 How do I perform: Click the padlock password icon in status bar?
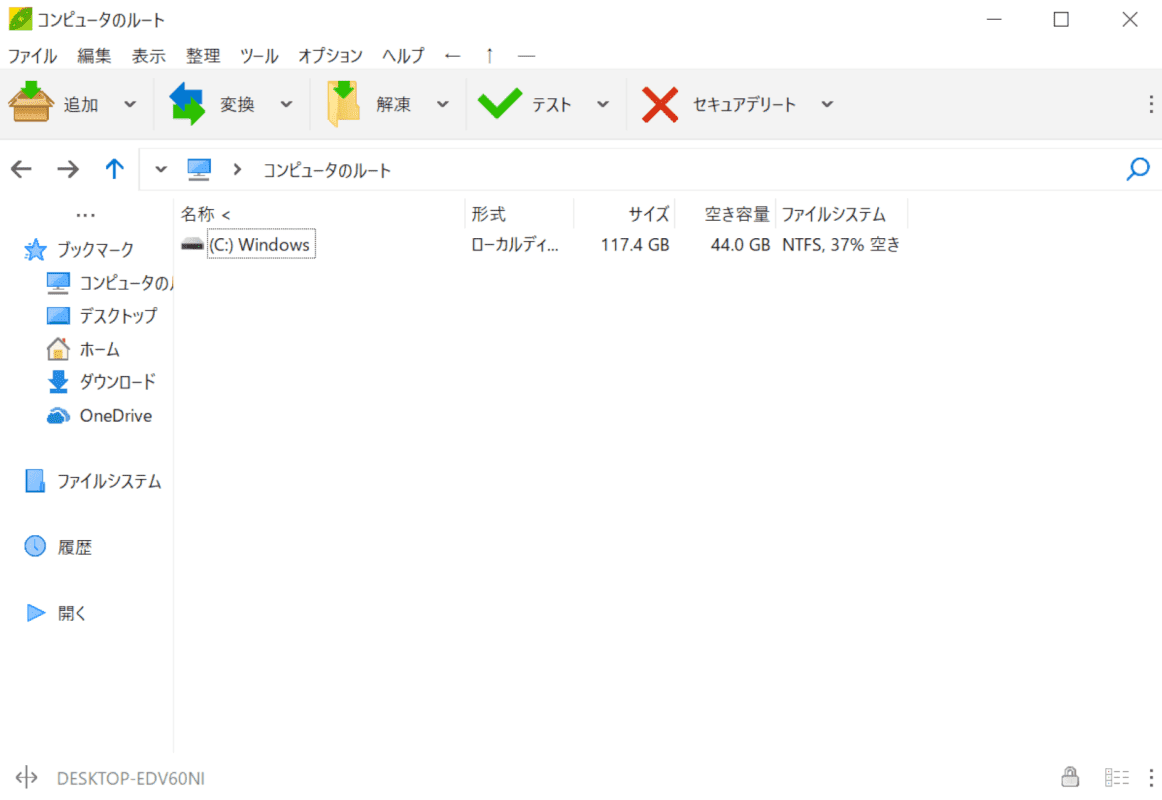click(1069, 777)
